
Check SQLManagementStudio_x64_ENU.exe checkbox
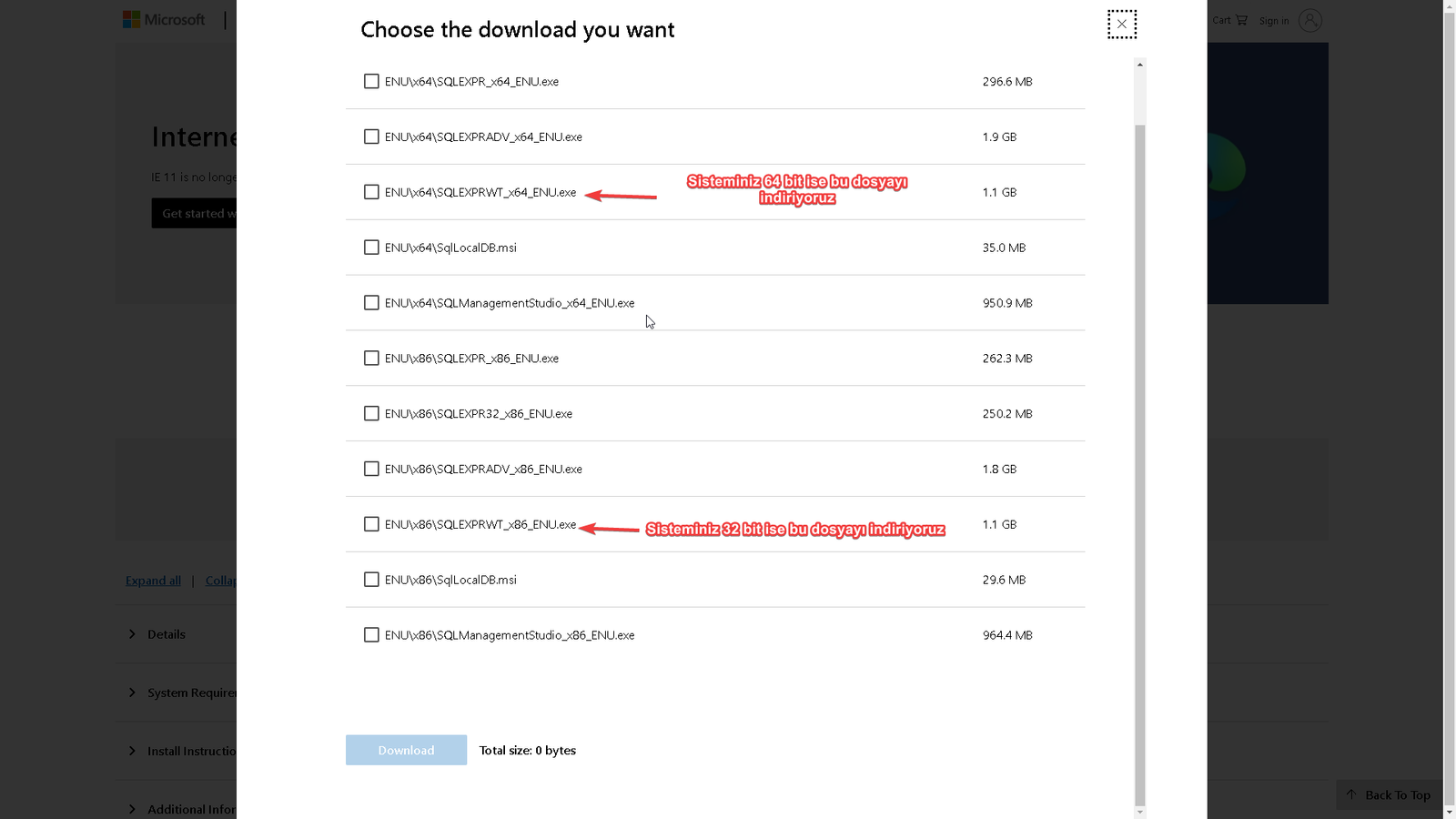click(371, 303)
